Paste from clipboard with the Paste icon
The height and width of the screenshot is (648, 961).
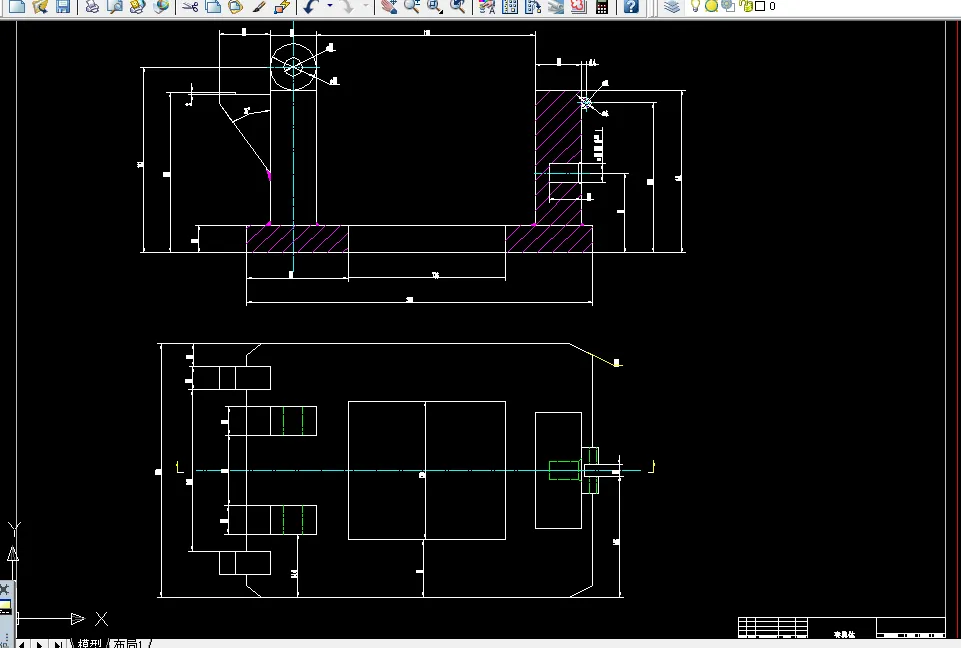click(x=236, y=7)
